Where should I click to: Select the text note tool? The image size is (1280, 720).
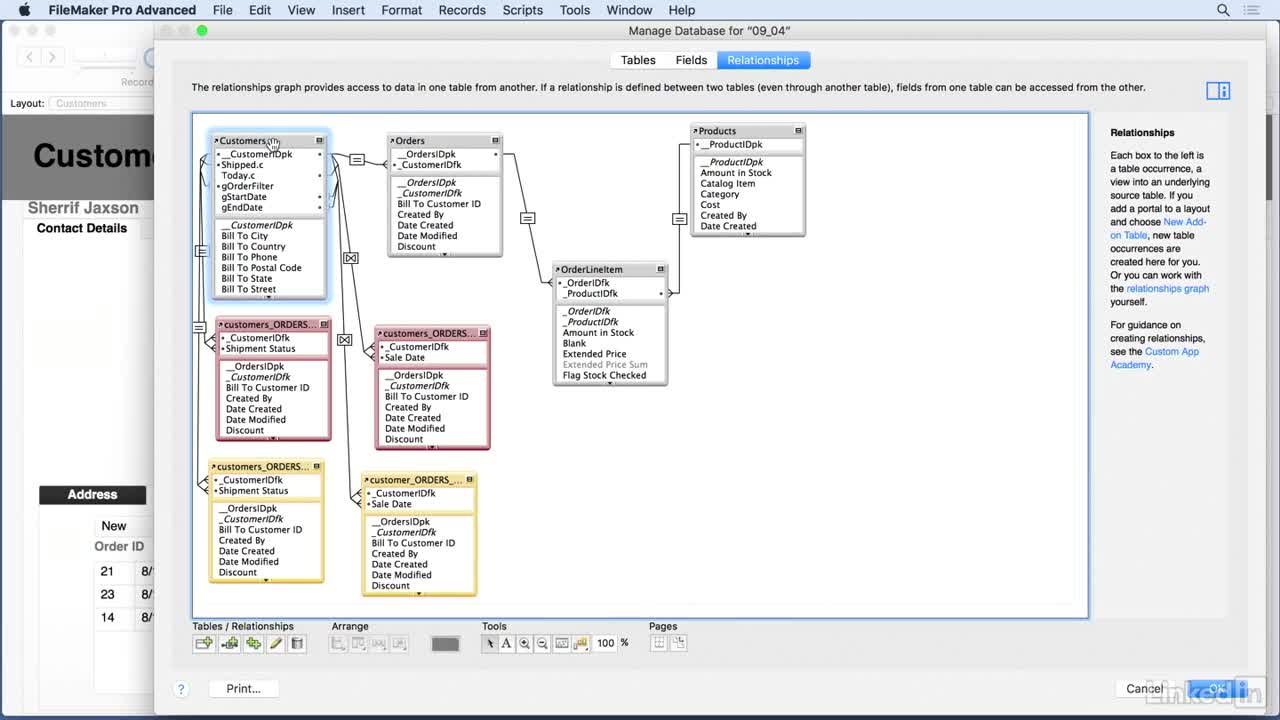(507, 644)
